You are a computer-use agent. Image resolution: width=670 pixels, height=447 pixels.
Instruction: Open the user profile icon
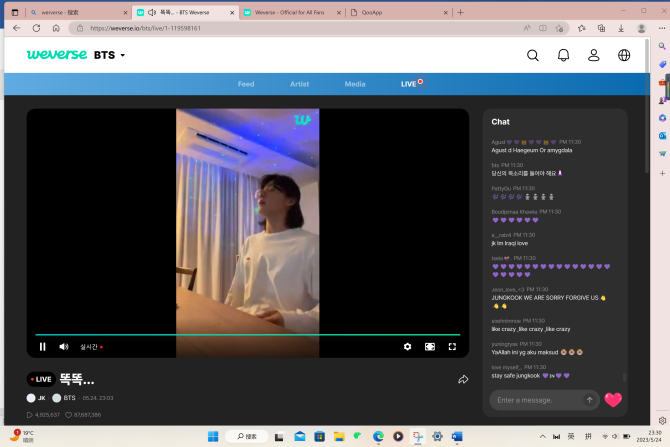pos(594,56)
